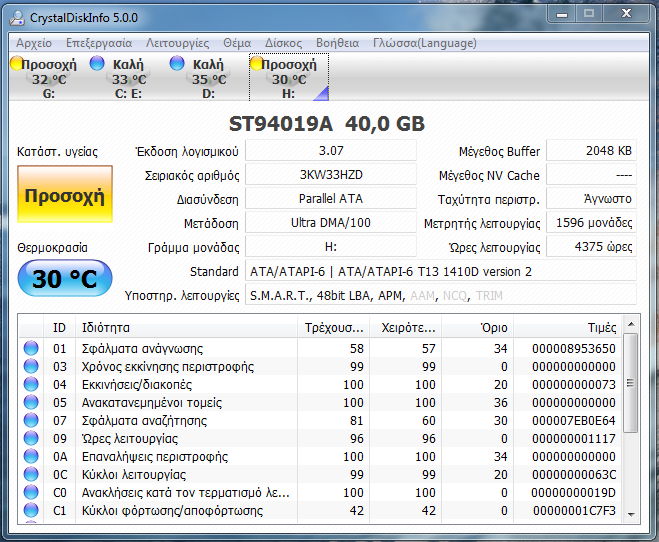
Task: Select row Κύκλοι λειτουργίας
Action: 321,474
